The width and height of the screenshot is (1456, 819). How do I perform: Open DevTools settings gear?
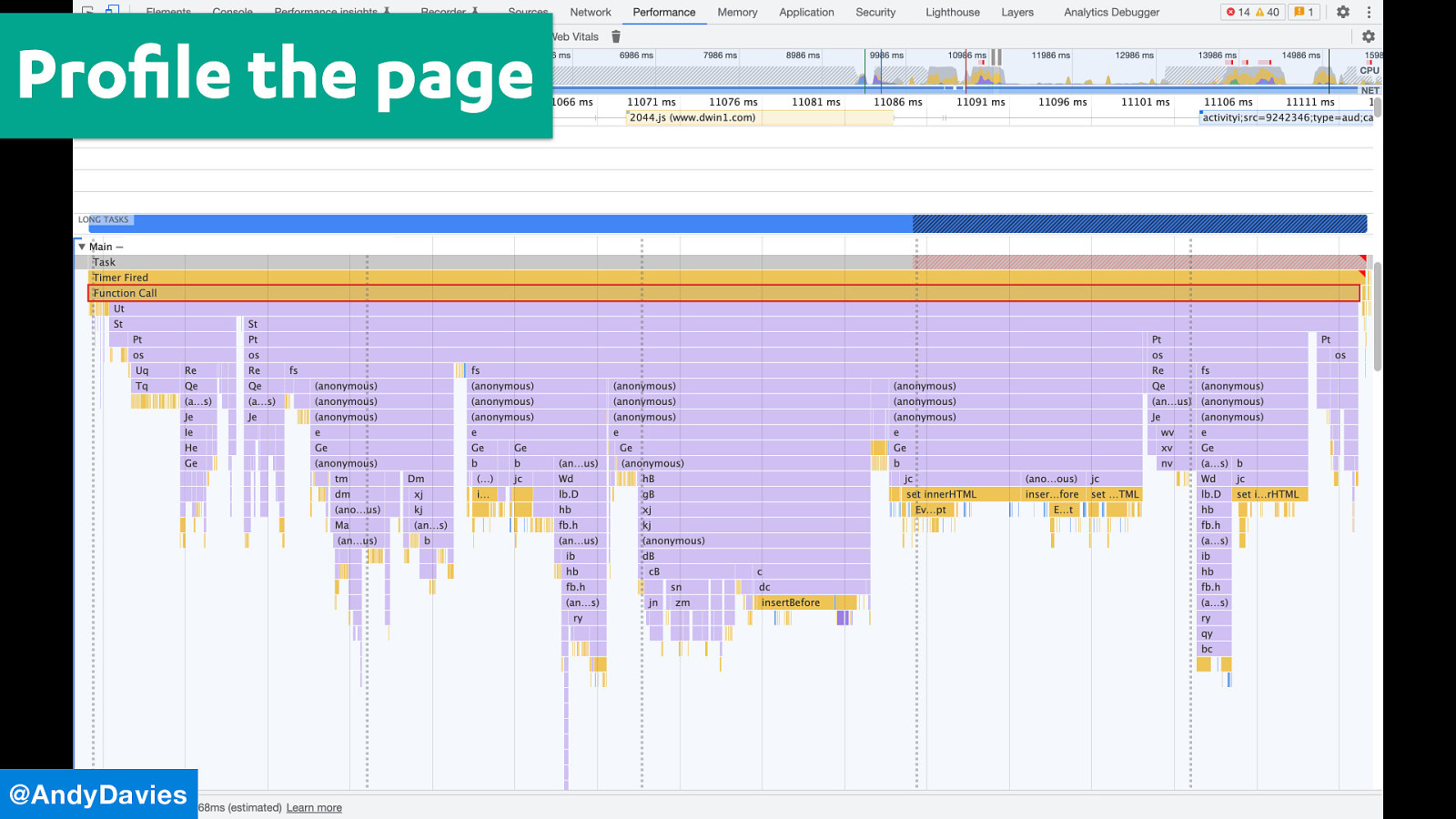click(1343, 12)
